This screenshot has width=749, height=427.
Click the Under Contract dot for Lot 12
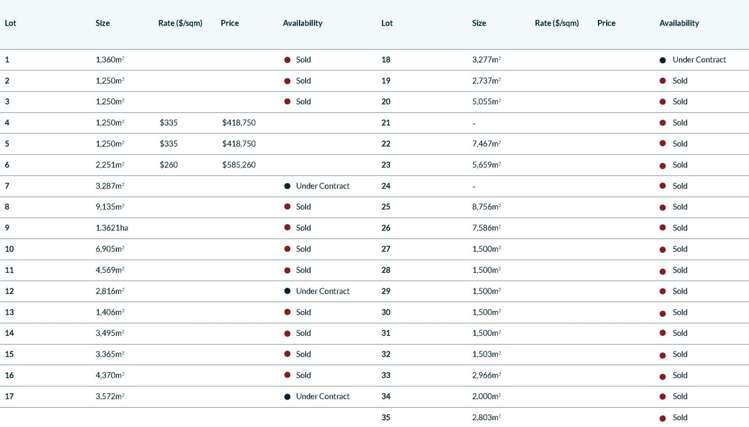(x=287, y=291)
